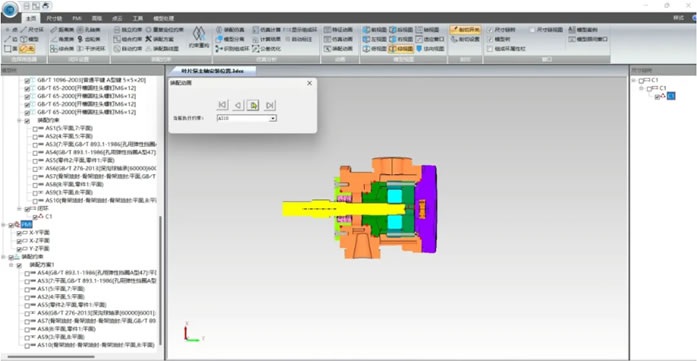Toggle the 模型树 checkbox in the ribbon
This screenshot has height=361, width=697.
pos(490,39)
